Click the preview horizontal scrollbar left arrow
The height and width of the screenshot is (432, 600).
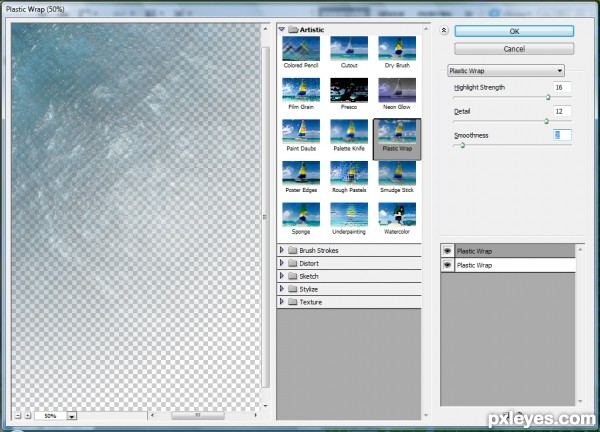click(152, 415)
